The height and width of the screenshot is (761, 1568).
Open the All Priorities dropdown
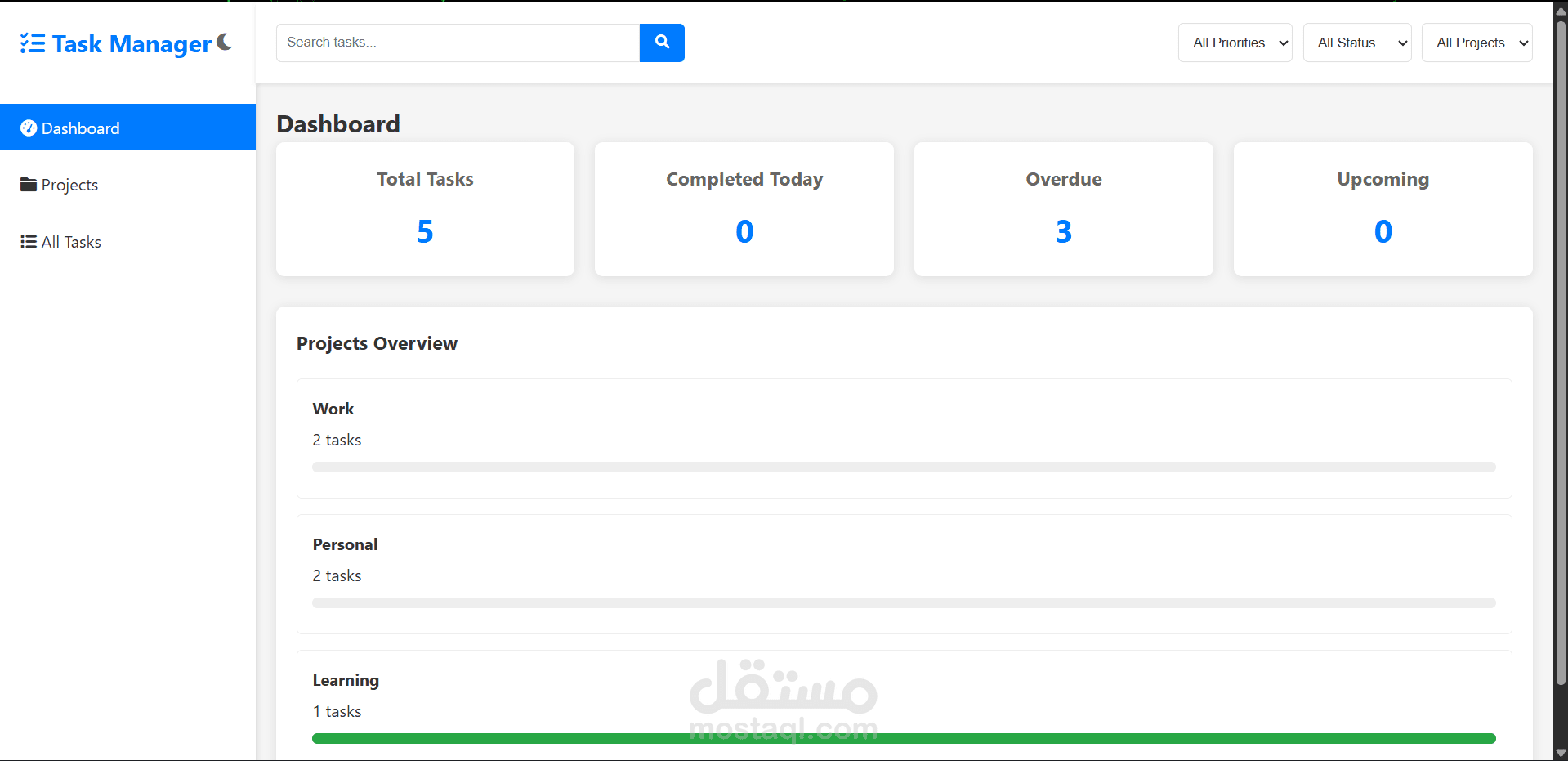click(1235, 43)
